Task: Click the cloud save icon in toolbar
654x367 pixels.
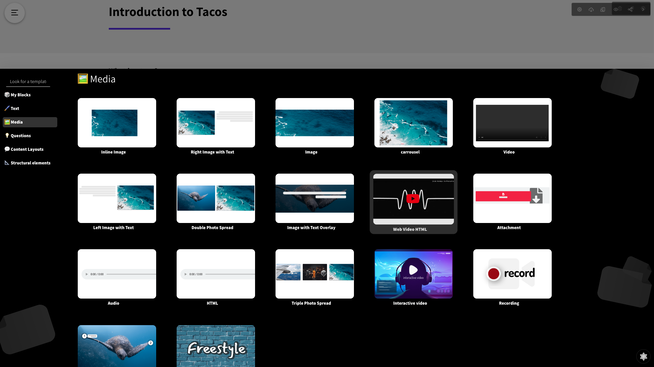Action: (x=591, y=9)
